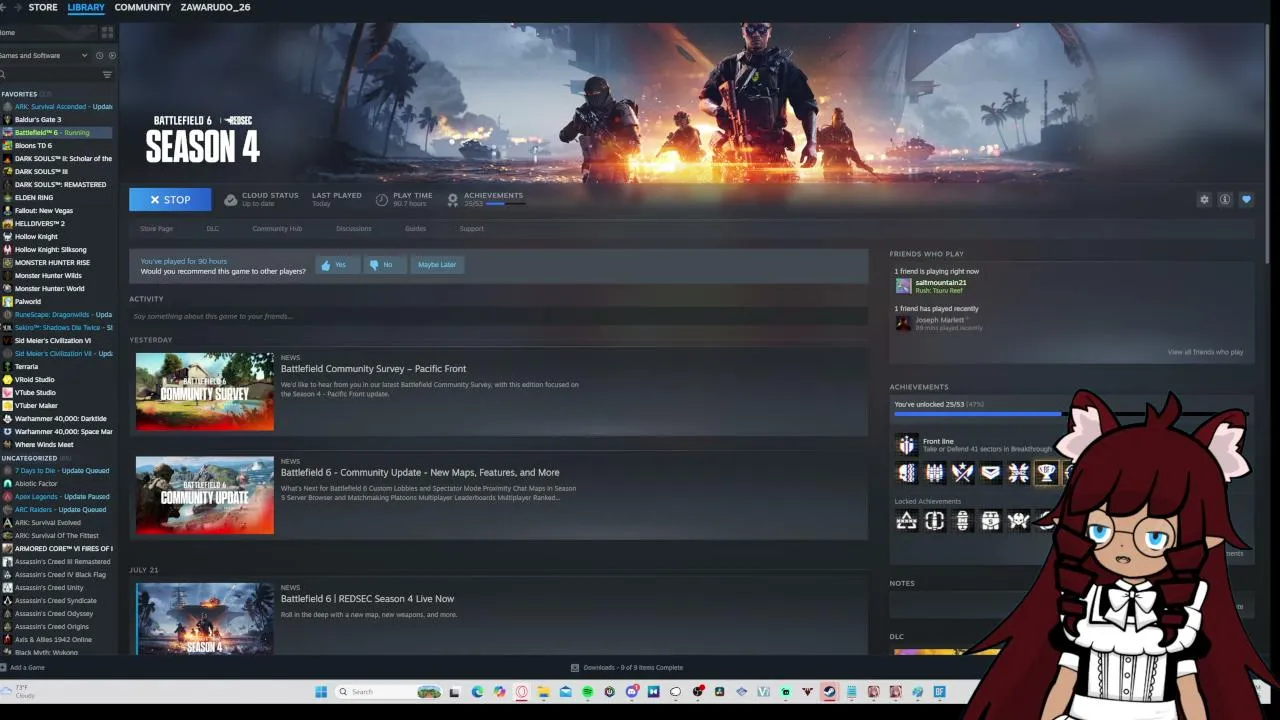
Task: Click the Front line achievement icon
Action: (x=906, y=445)
